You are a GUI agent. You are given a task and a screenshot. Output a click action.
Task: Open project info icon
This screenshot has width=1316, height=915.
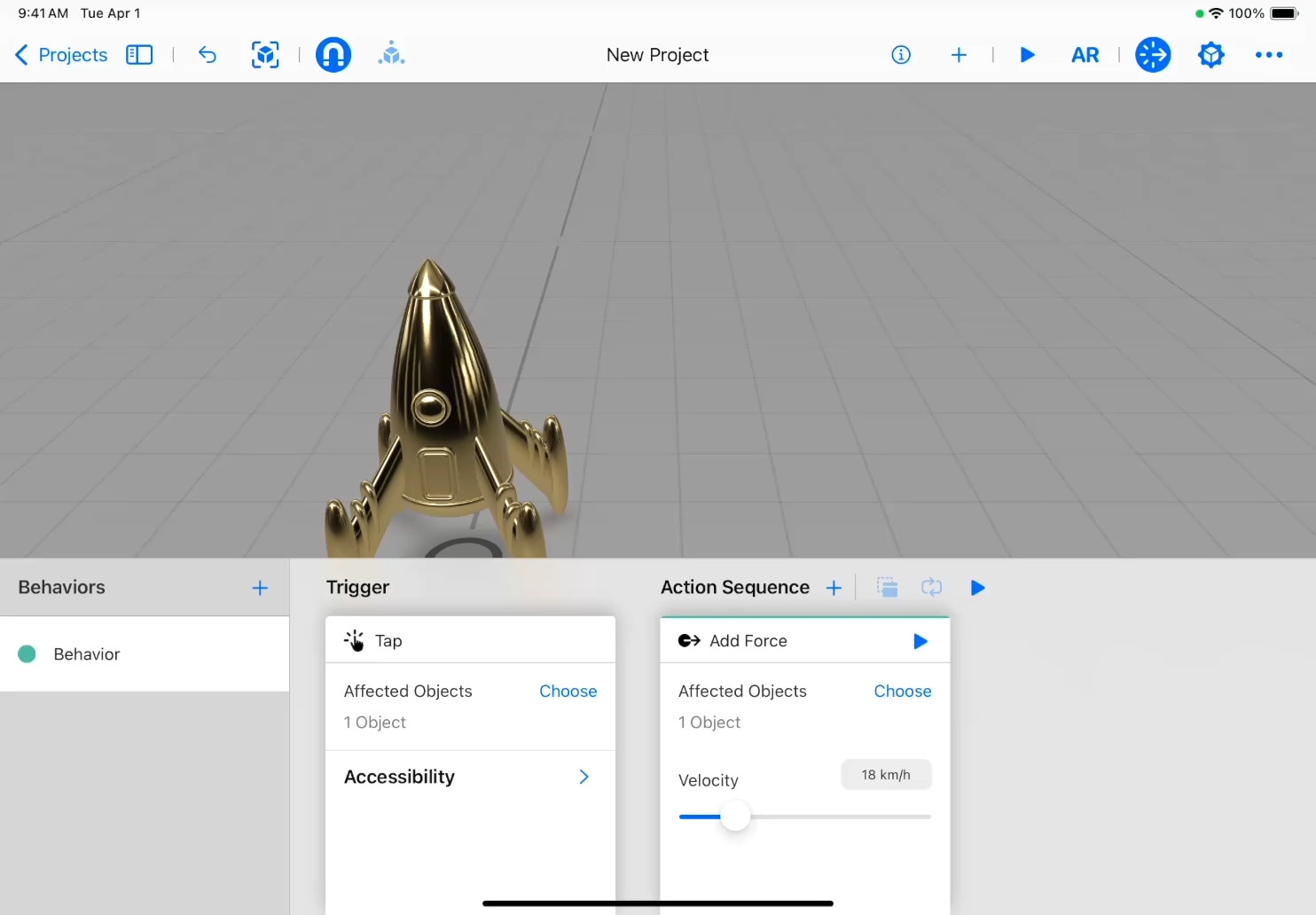tap(901, 55)
